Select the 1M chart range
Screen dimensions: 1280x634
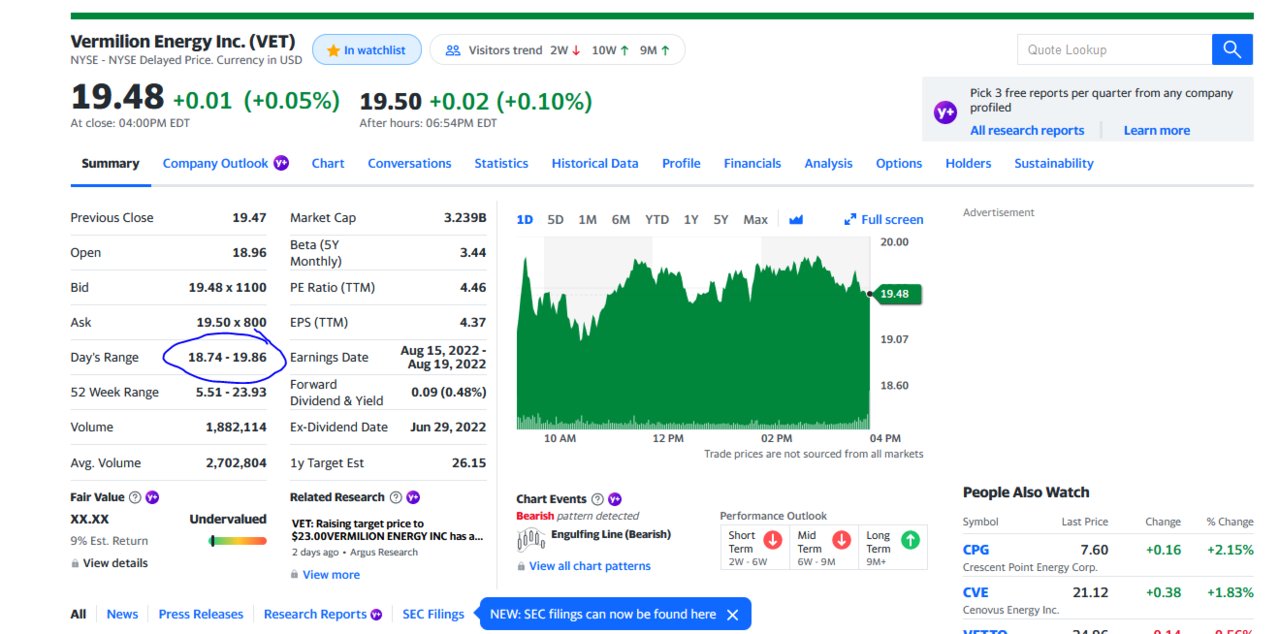(x=587, y=219)
